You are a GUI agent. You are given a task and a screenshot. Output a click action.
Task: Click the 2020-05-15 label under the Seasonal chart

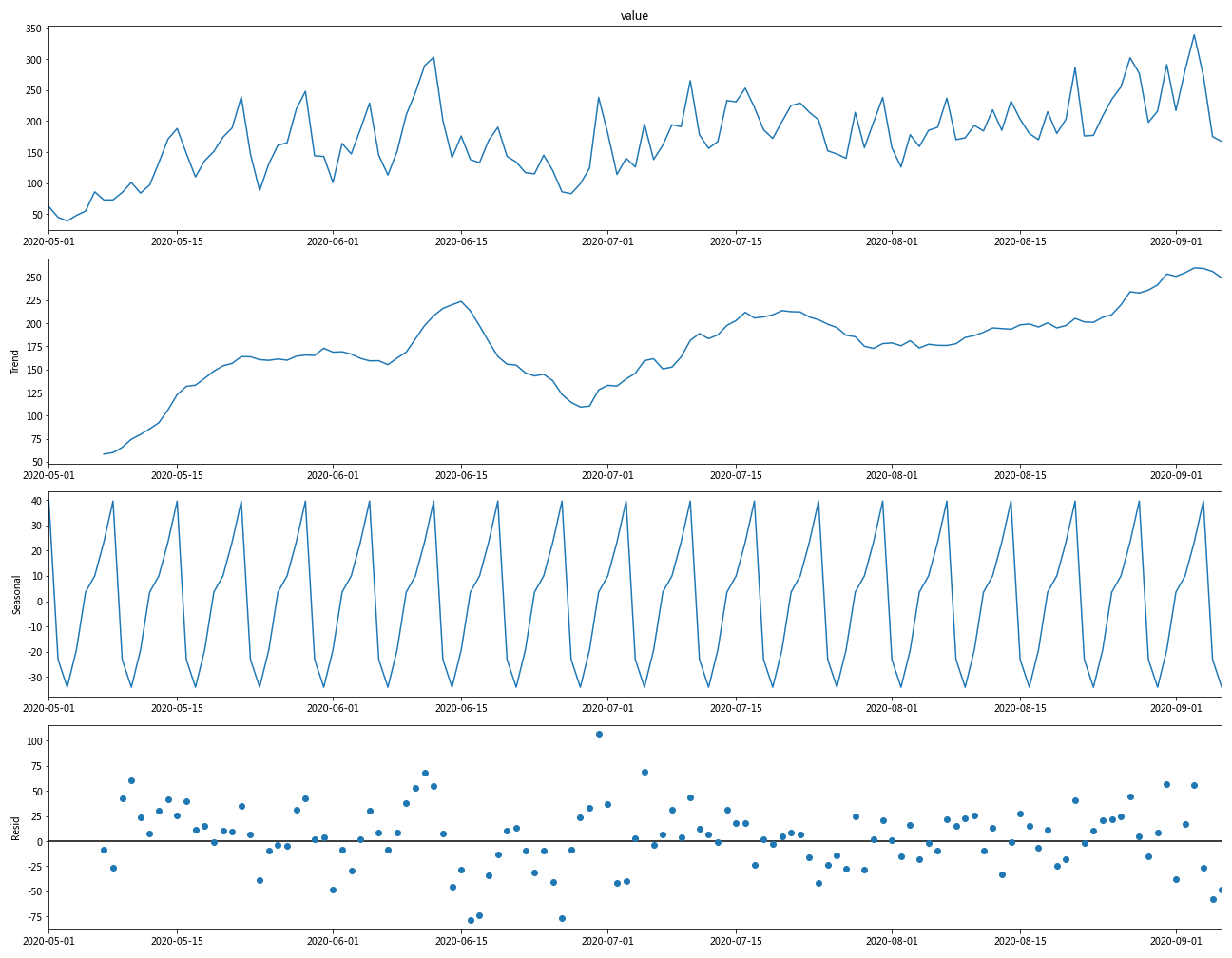(x=177, y=708)
